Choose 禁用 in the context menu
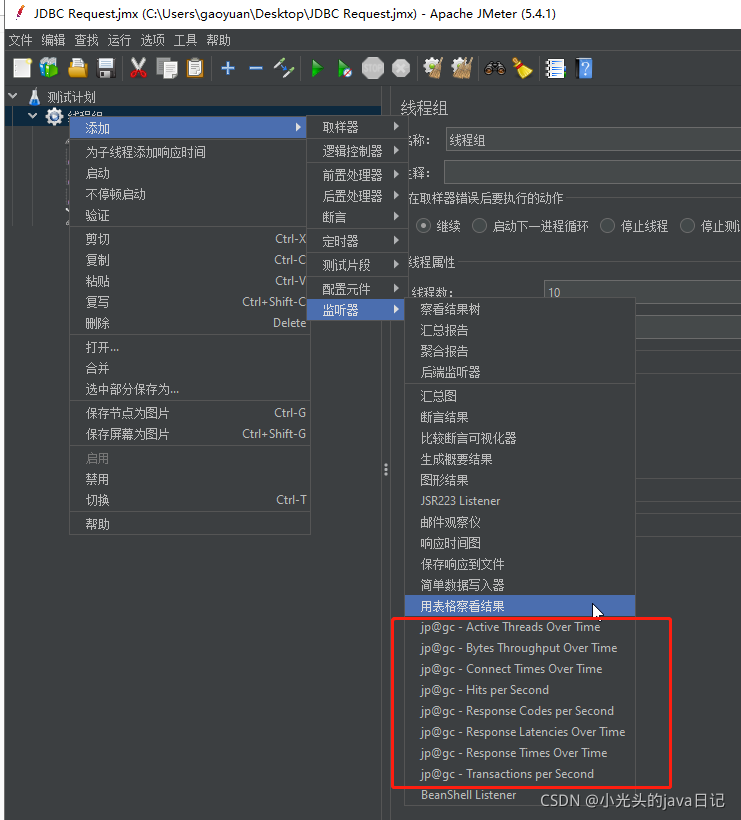This screenshot has height=820, width=741. (190, 479)
